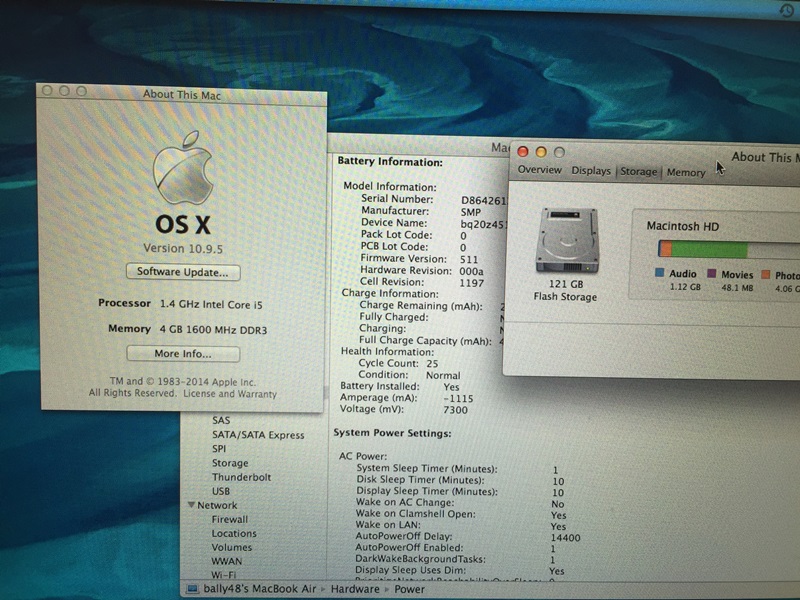Screen dimensions: 800x600
Task: Select Thunderbolt in the sidebar
Action: (x=241, y=477)
